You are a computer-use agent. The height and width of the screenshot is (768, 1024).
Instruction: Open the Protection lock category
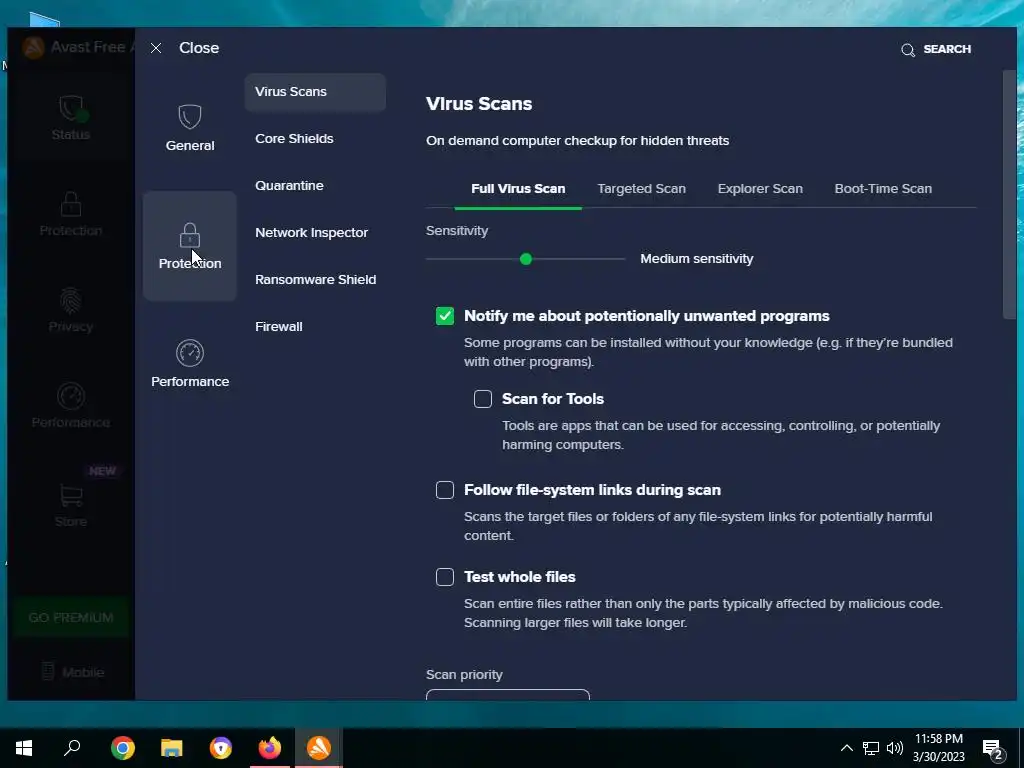coord(190,246)
